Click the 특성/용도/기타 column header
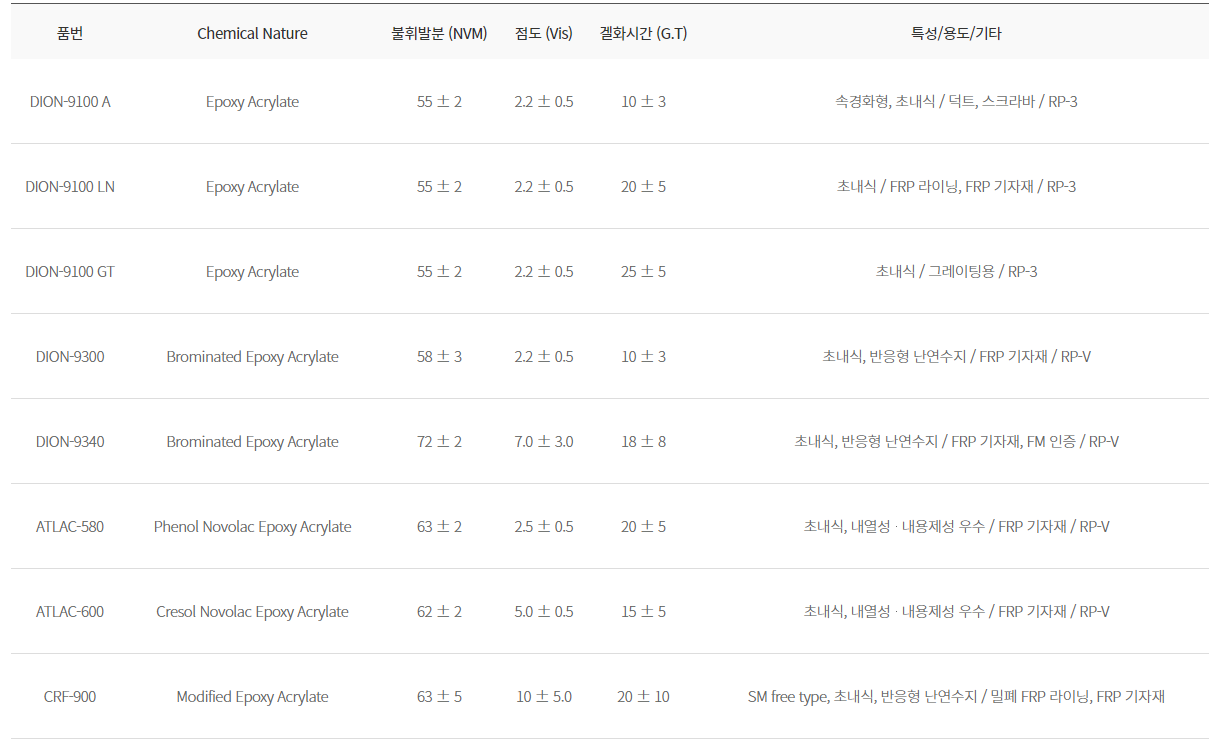This screenshot has width=1209, height=749. (956, 33)
